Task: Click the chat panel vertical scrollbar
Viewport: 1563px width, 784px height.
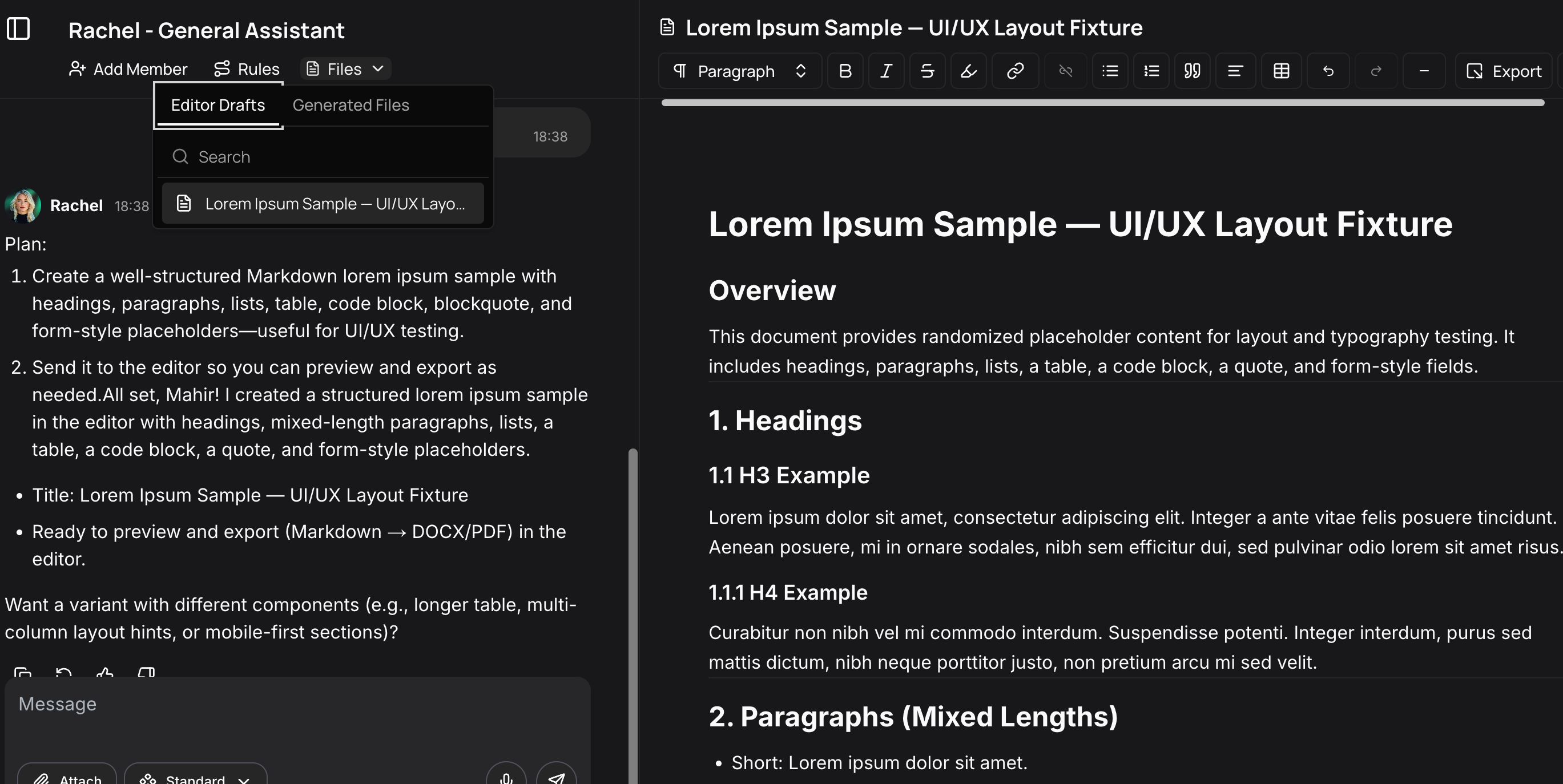Action: (x=633, y=607)
